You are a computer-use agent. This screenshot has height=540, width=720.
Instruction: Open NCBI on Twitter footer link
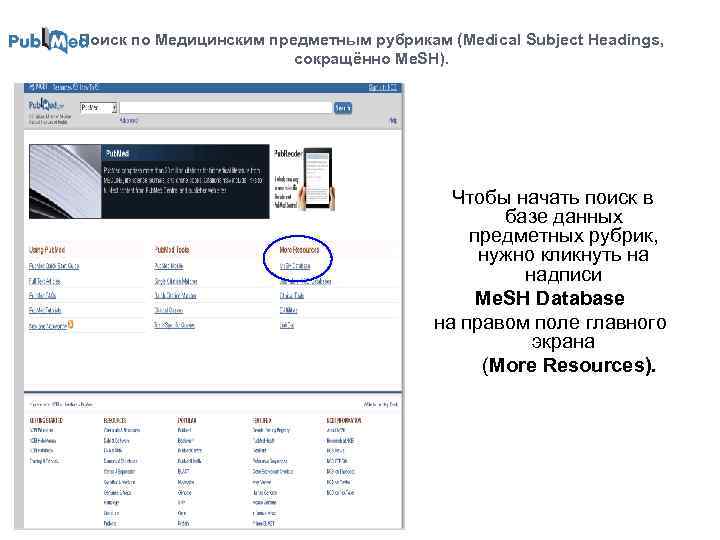[x=338, y=482]
